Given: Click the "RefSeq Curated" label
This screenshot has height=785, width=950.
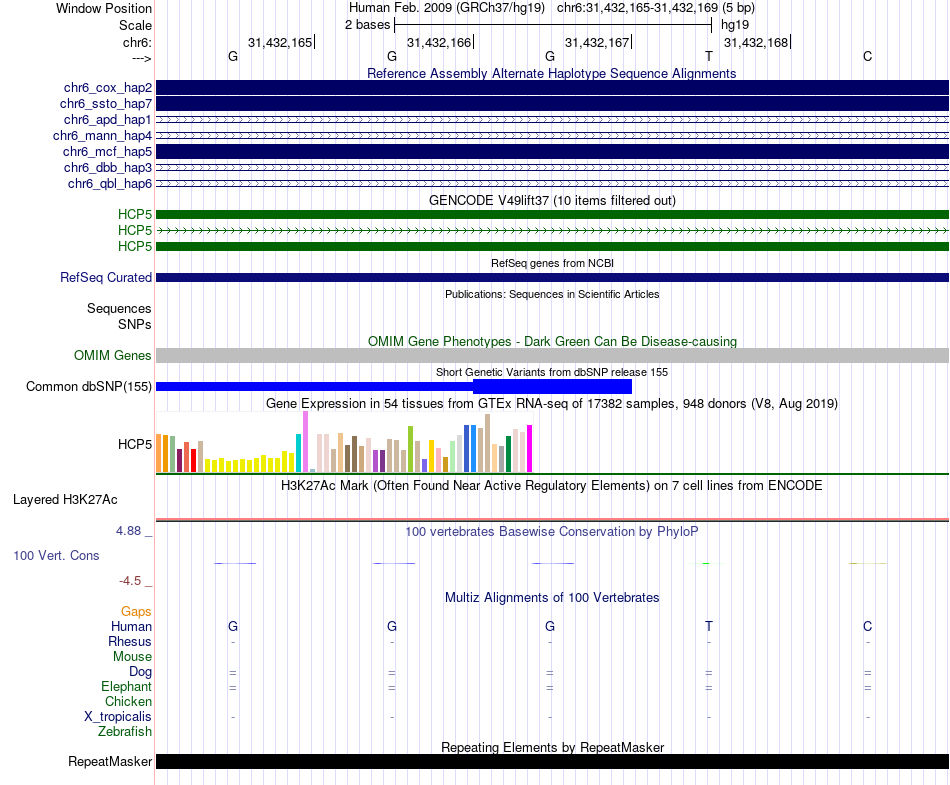Looking at the screenshot, I should 106,277.
